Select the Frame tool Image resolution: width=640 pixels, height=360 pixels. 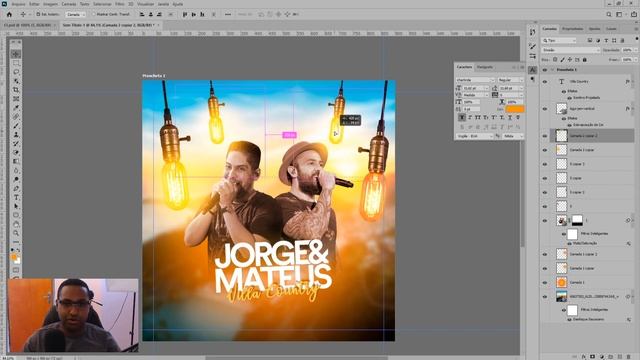16,99
